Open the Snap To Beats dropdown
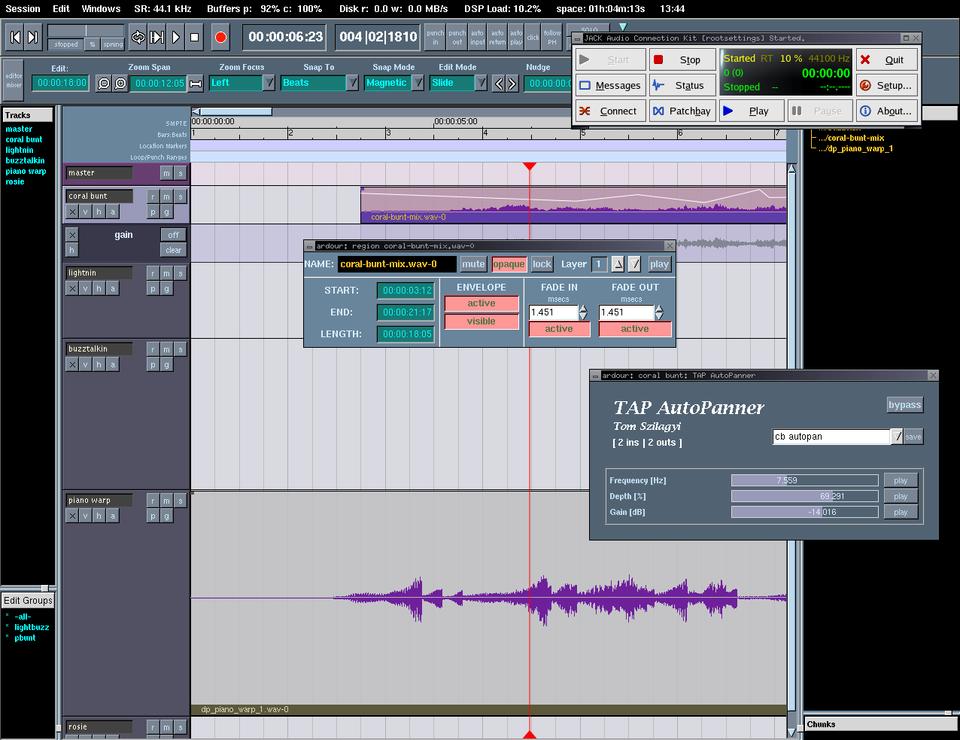This screenshot has height=740, width=960. [352, 83]
